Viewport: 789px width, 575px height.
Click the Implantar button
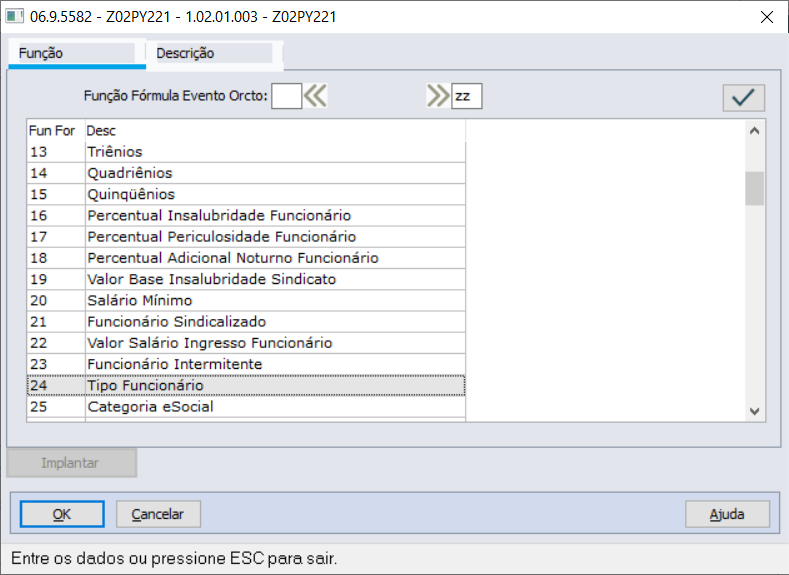(71, 463)
